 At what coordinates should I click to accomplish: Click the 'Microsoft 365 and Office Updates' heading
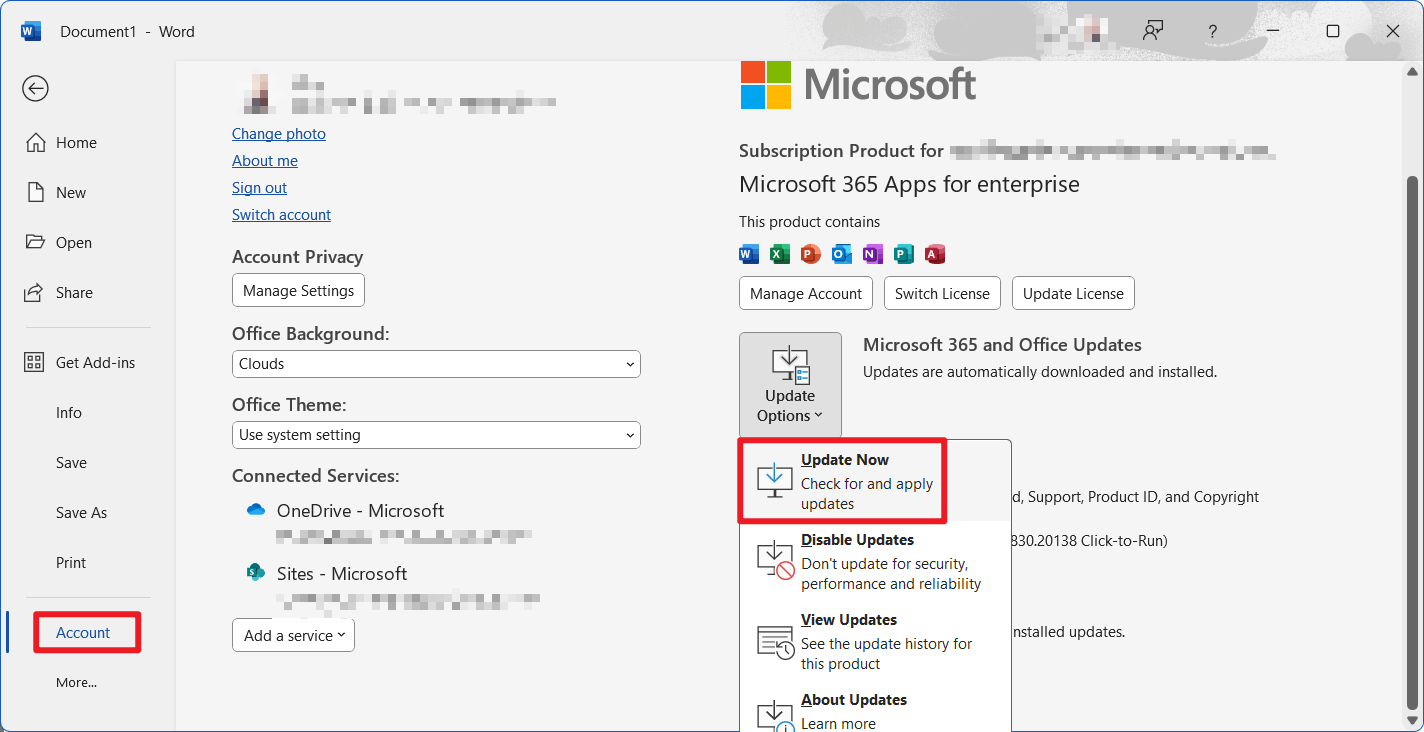coord(1002,345)
